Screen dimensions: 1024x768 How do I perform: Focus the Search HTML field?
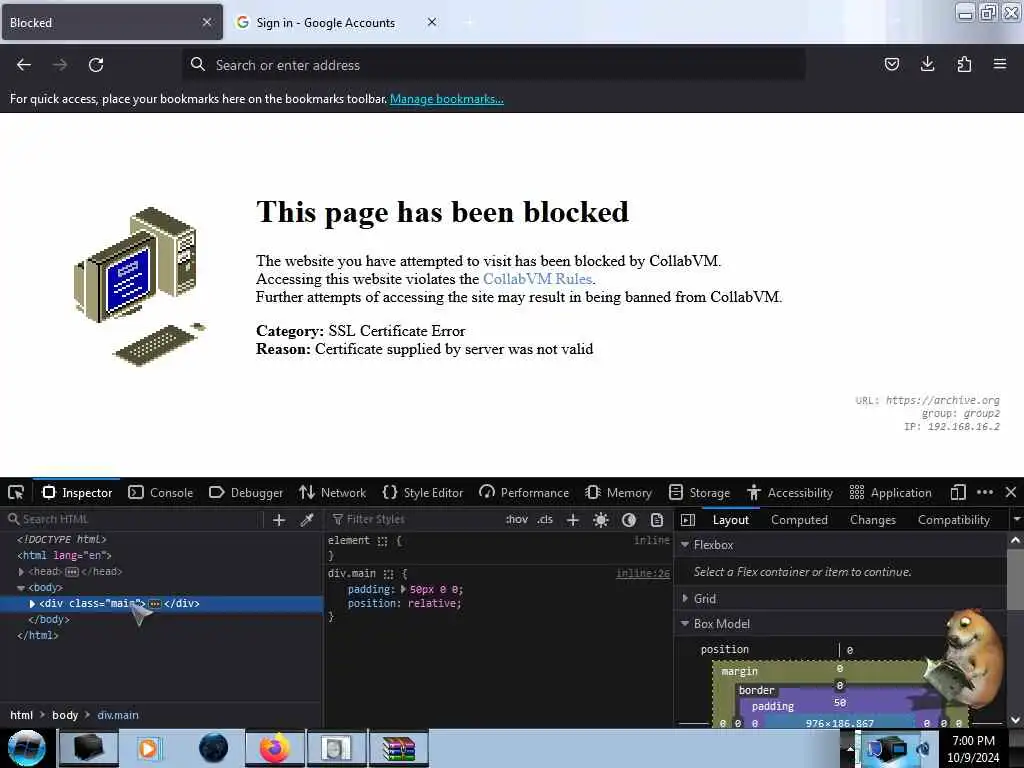(x=134, y=520)
